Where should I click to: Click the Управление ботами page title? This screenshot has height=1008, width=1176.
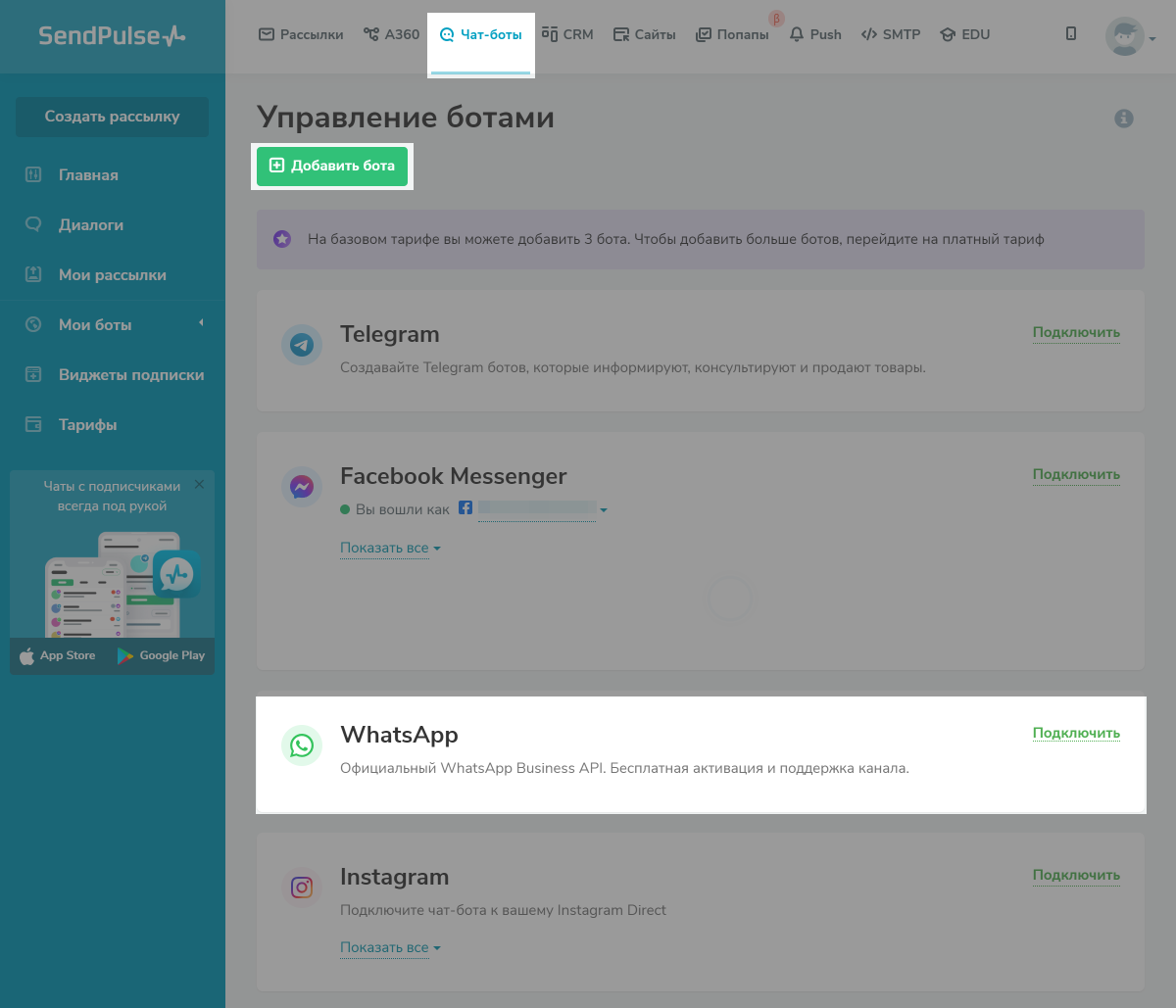(x=406, y=118)
